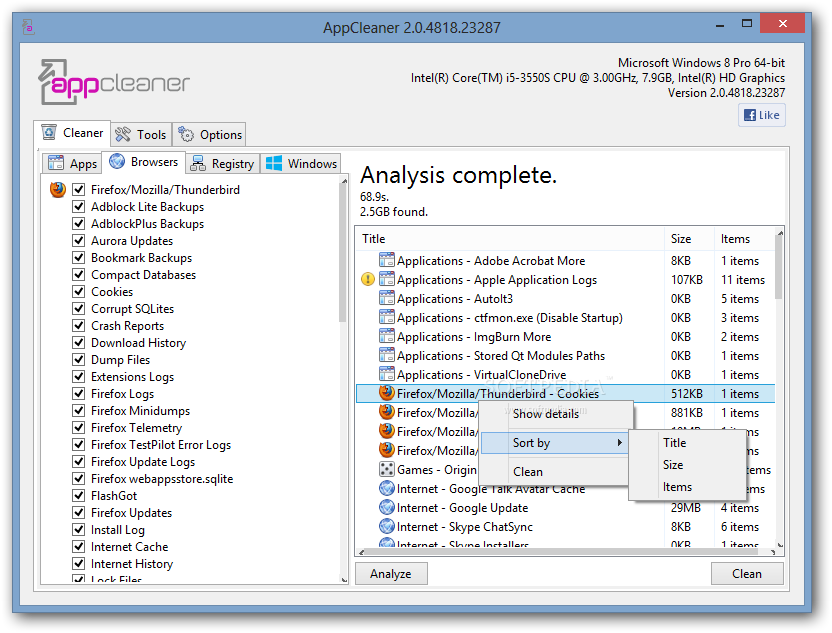832x633 pixels.
Task: Click the icon for ImgBurn More row
Action: pos(387,336)
